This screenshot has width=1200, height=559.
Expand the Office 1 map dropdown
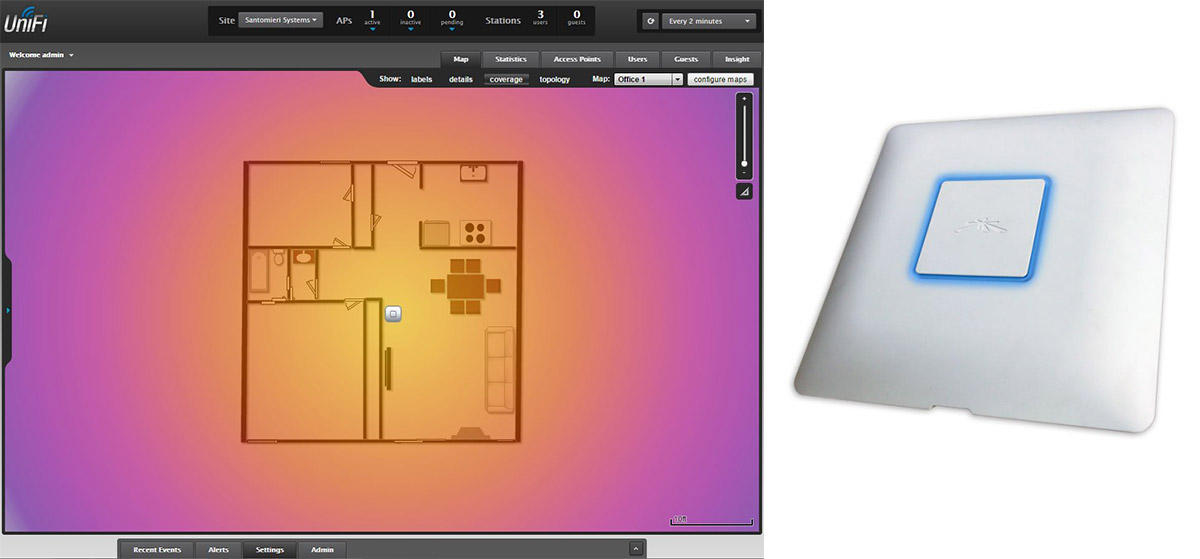click(x=677, y=79)
